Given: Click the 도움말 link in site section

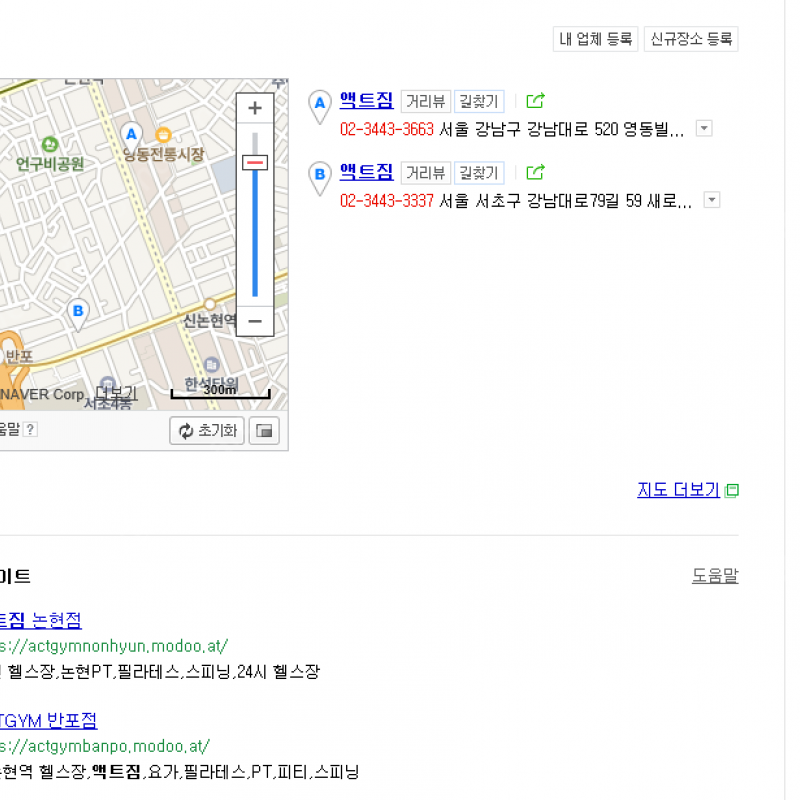Looking at the screenshot, I should tap(715, 576).
